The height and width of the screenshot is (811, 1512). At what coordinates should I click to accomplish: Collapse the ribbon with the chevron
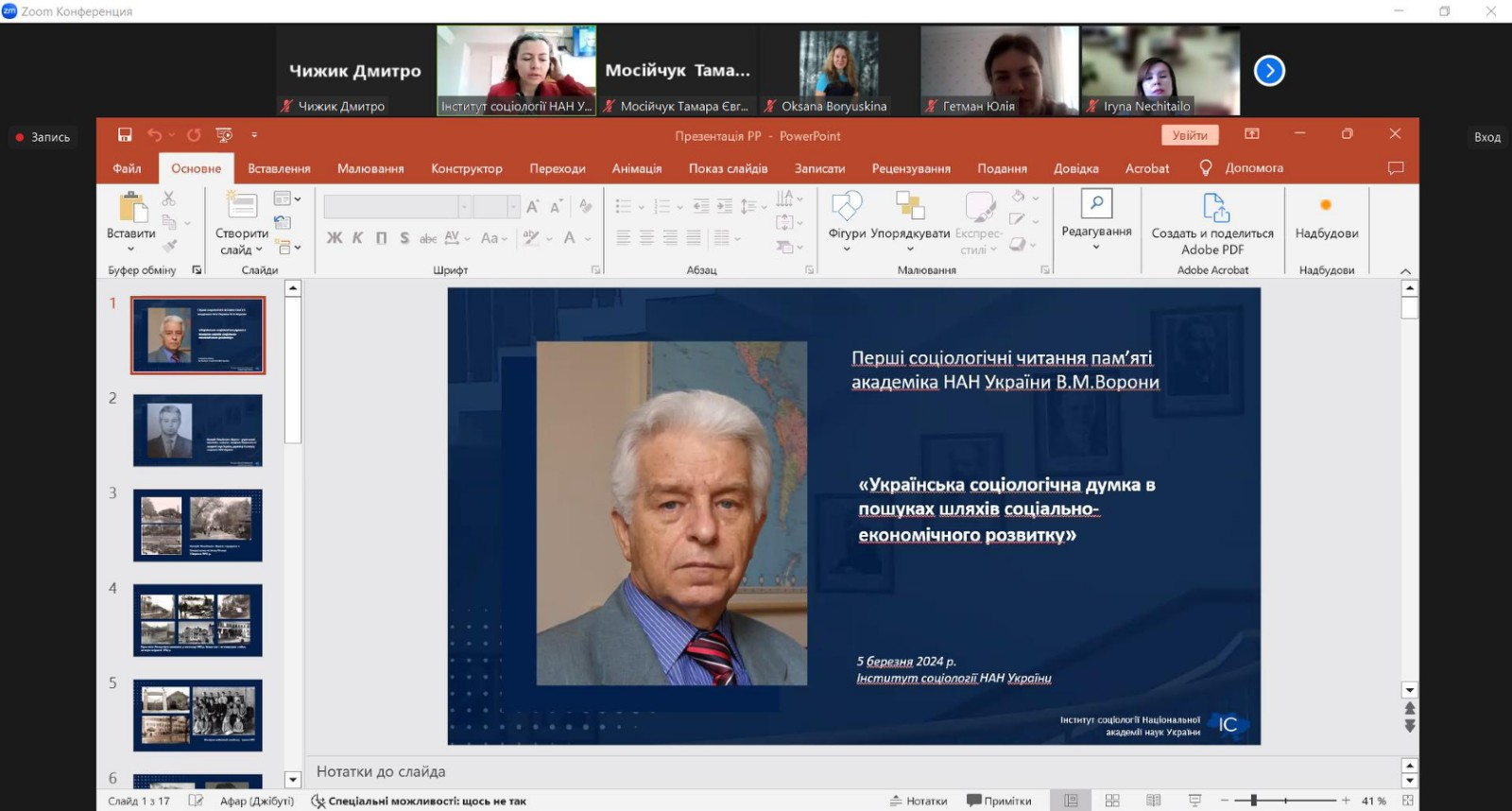pyautogui.click(x=1405, y=271)
